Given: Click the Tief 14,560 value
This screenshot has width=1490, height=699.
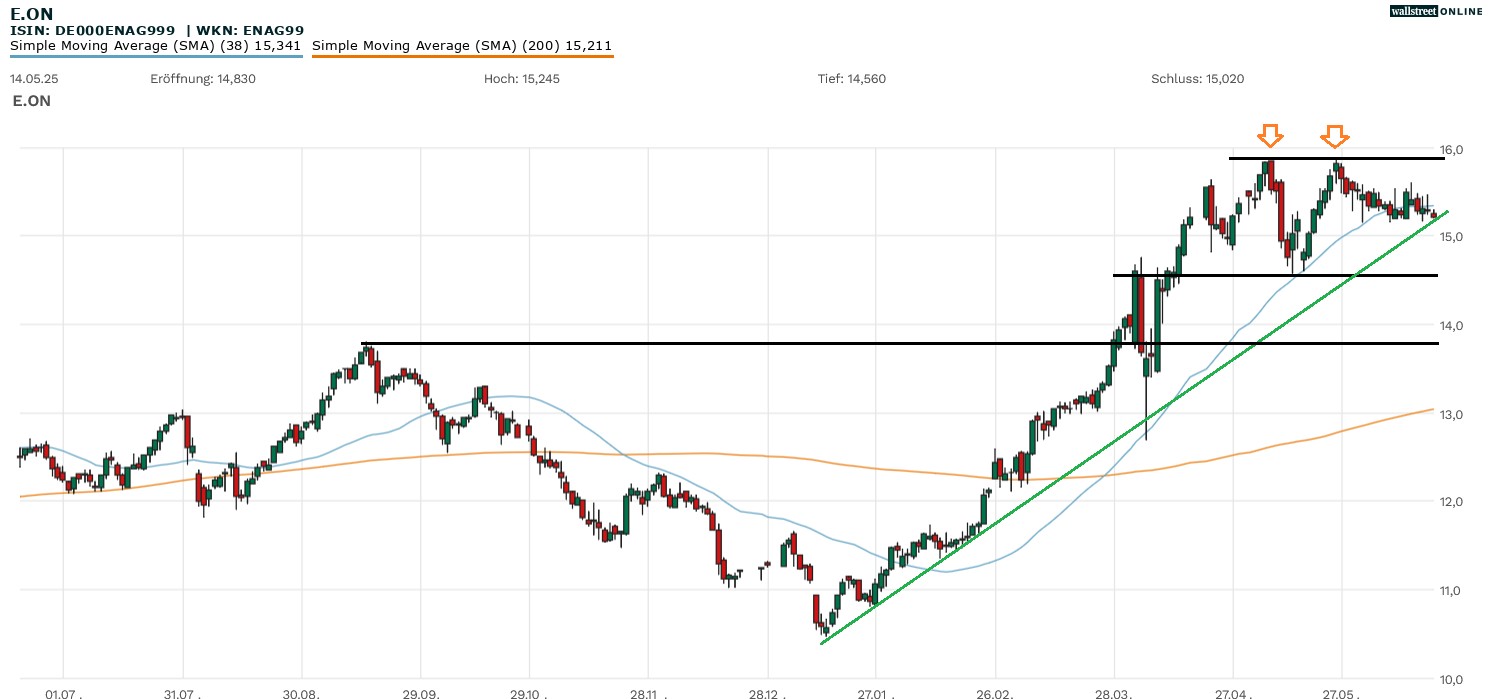Looking at the screenshot, I should click(x=851, y=79).
